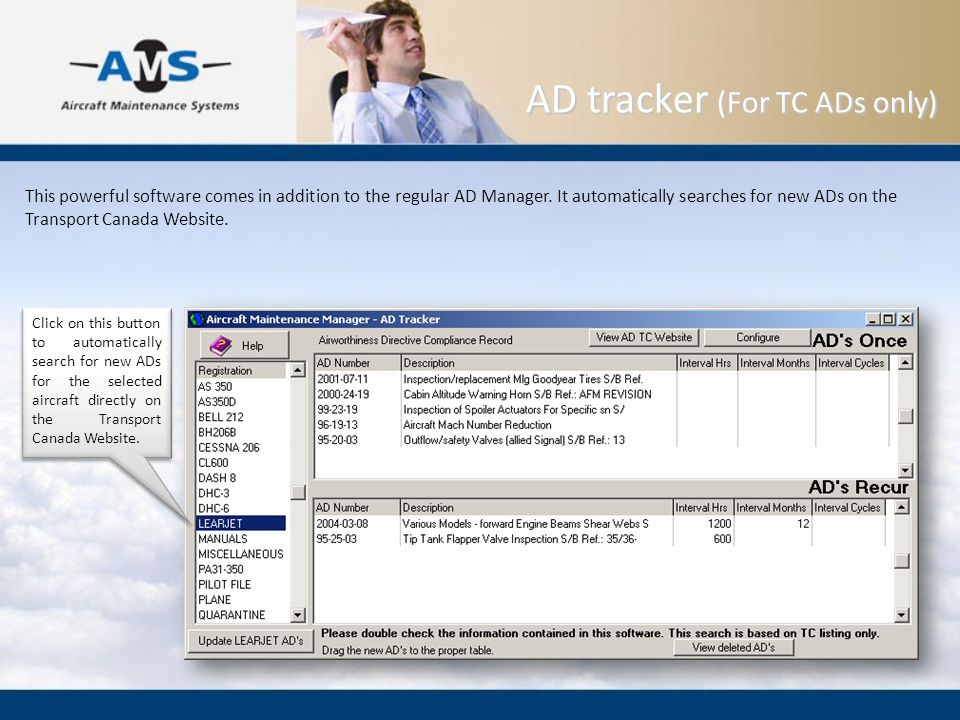
Task: Click the Configure button
Action: coord(757,337)
